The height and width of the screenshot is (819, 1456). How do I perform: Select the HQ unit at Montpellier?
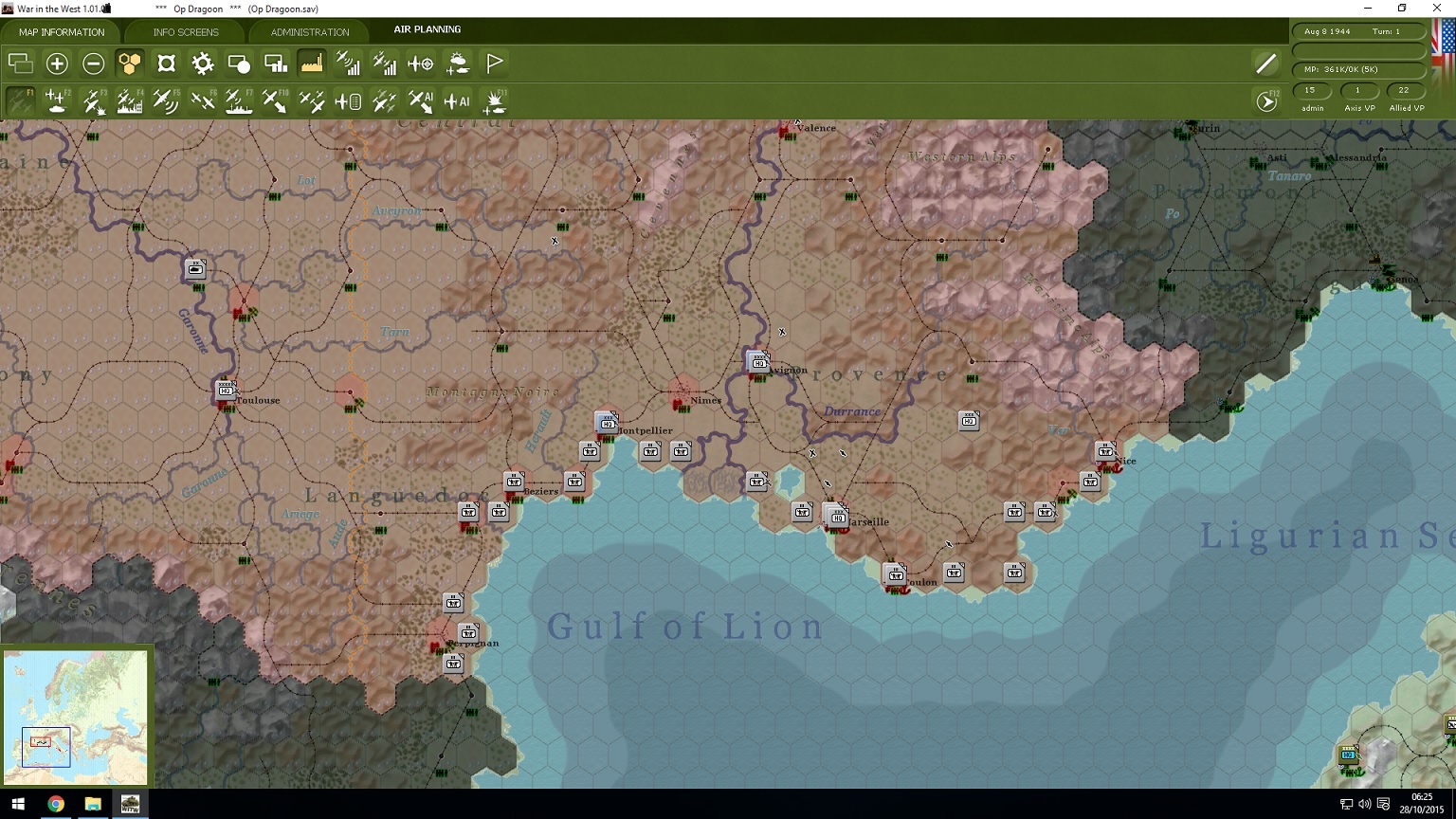tap(607, 422)
